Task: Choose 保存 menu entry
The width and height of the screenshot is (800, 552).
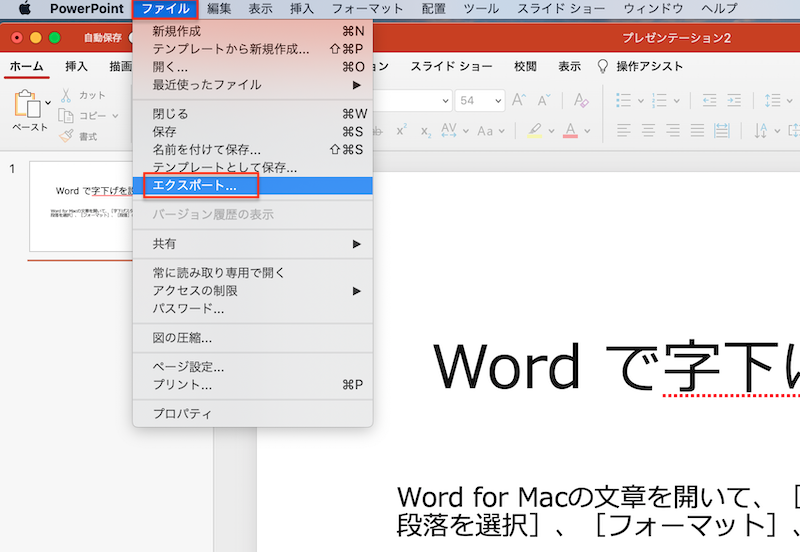Action: 253,132
